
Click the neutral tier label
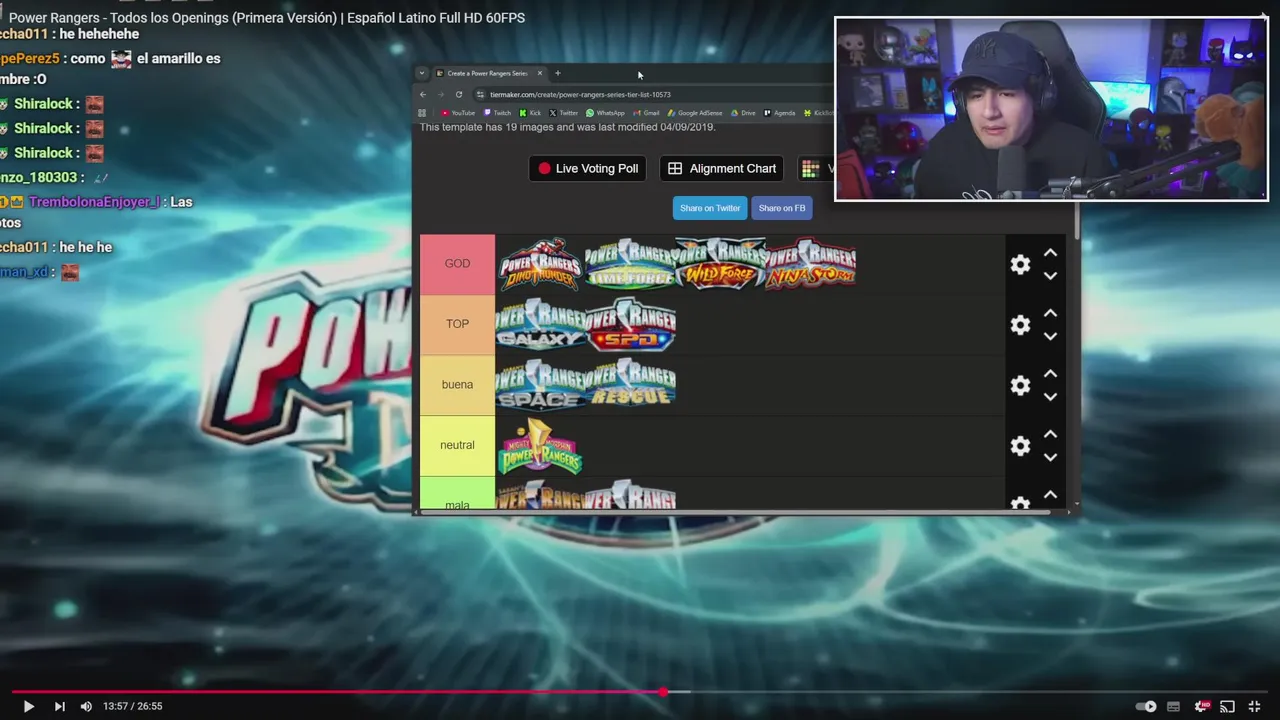[x=457, y=445]
